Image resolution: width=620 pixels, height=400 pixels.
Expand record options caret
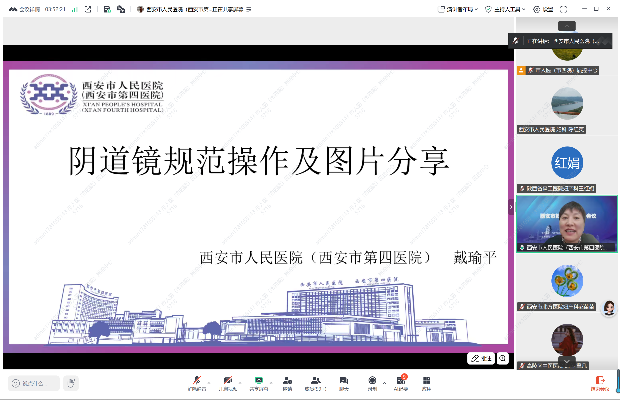coord(384,383)
